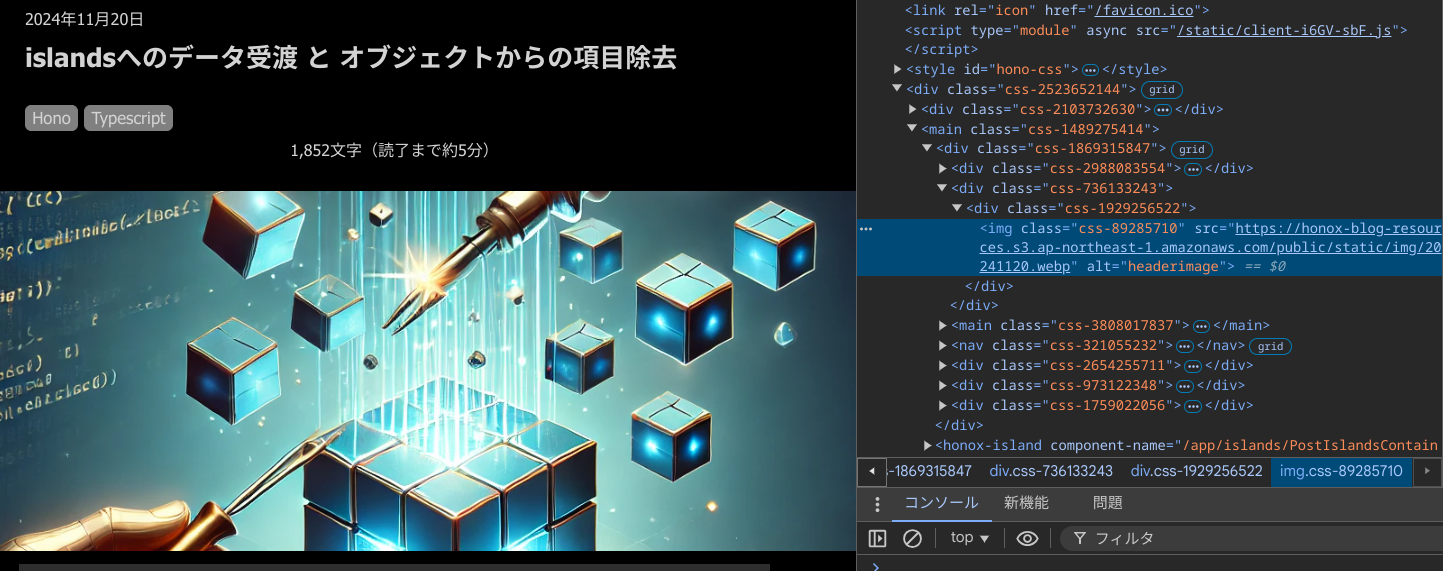
Task: Toggle grid badge on div css-2523652144
Action: [x=1162, y=90]
